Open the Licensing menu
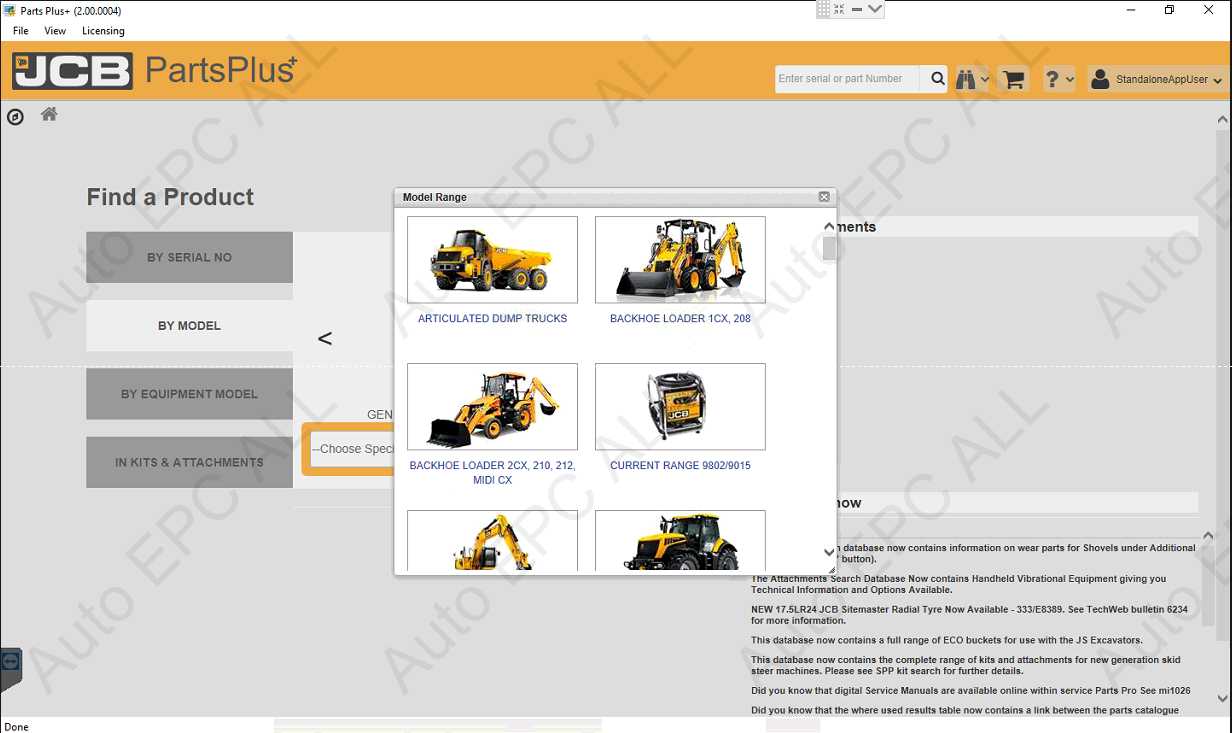 [103, 31]
